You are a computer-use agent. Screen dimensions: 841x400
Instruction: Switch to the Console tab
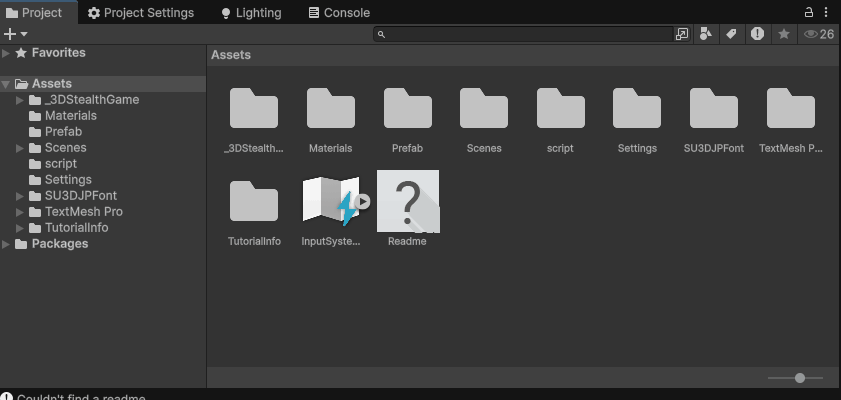[x=338, y=13]
